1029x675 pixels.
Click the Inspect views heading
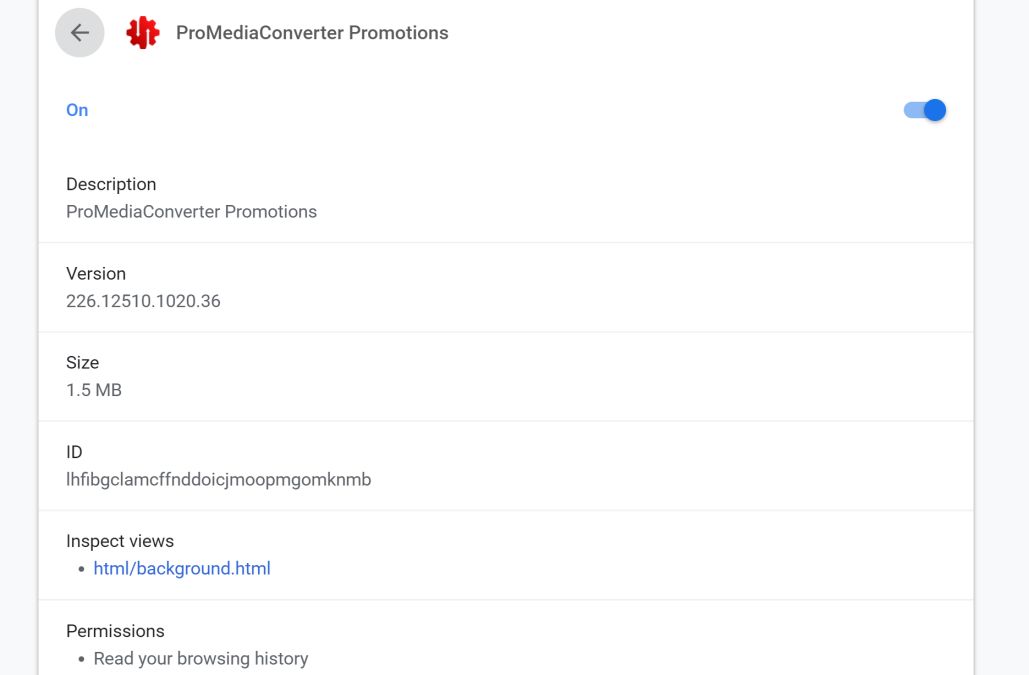120,541
